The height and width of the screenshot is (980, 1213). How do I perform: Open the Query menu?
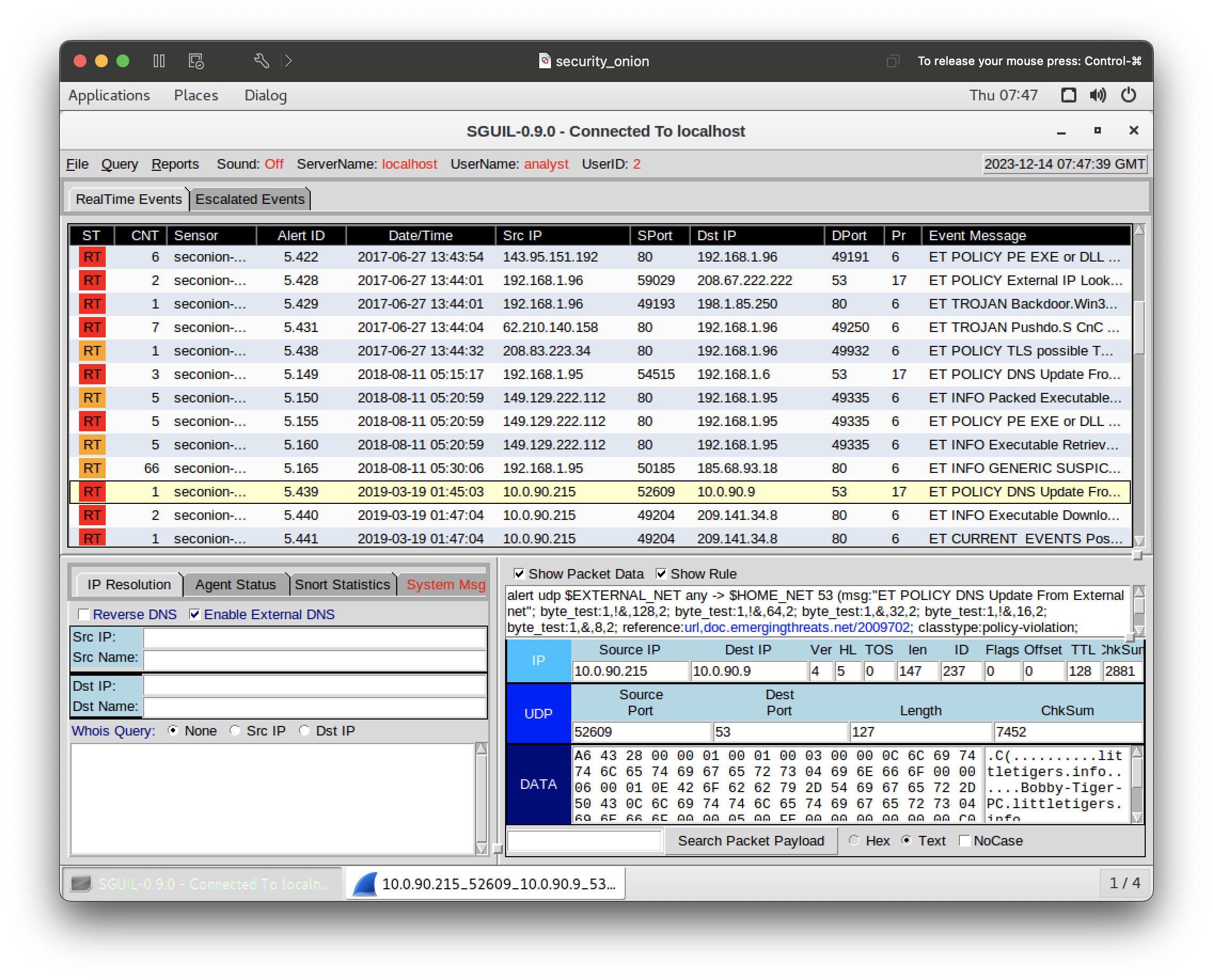[119, 164]
